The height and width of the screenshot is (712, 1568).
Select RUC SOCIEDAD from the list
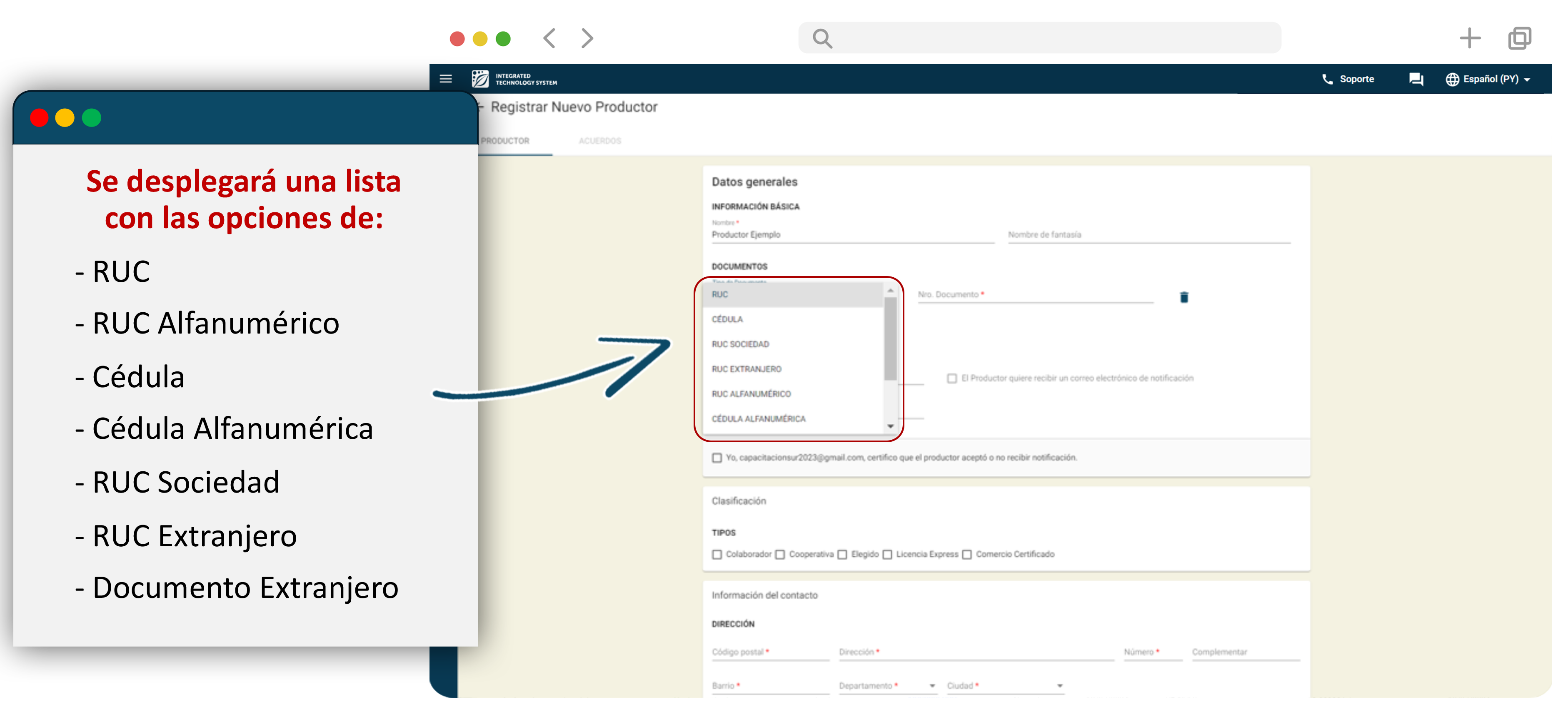[x=740, y=344]
